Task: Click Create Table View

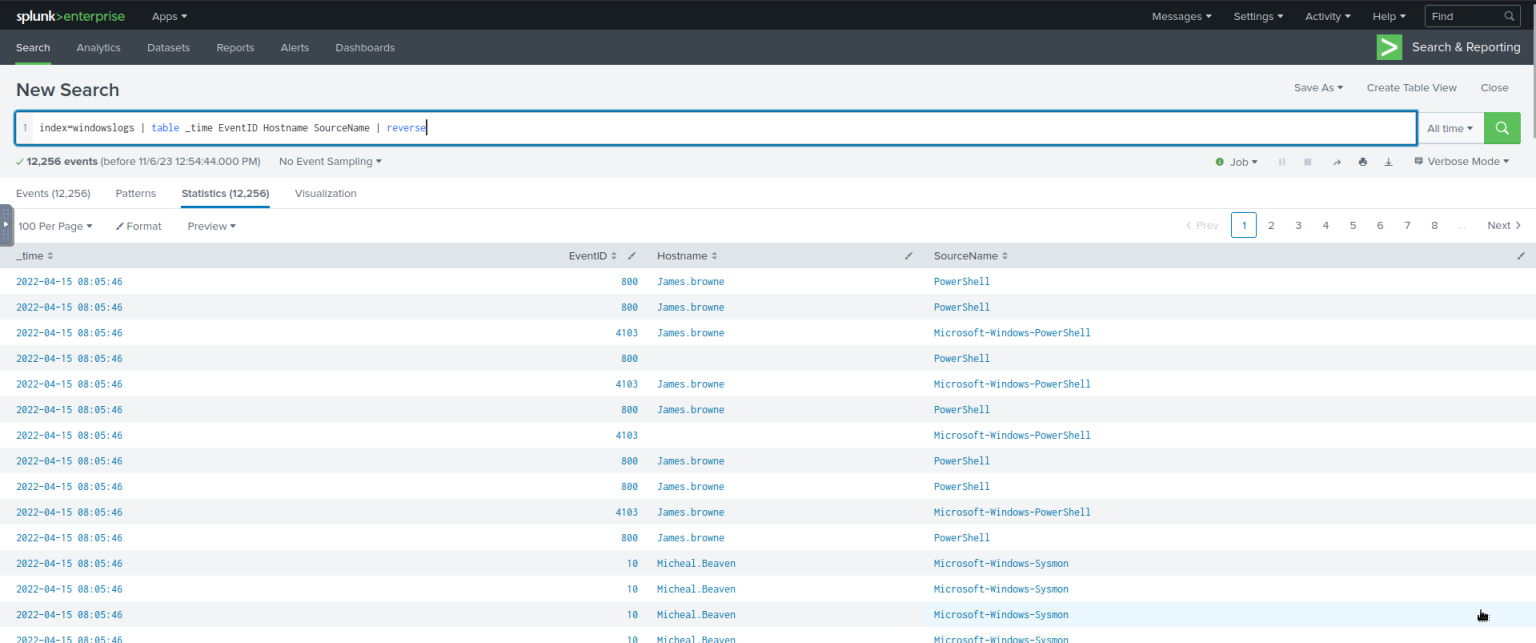Action: point(1411,88)
